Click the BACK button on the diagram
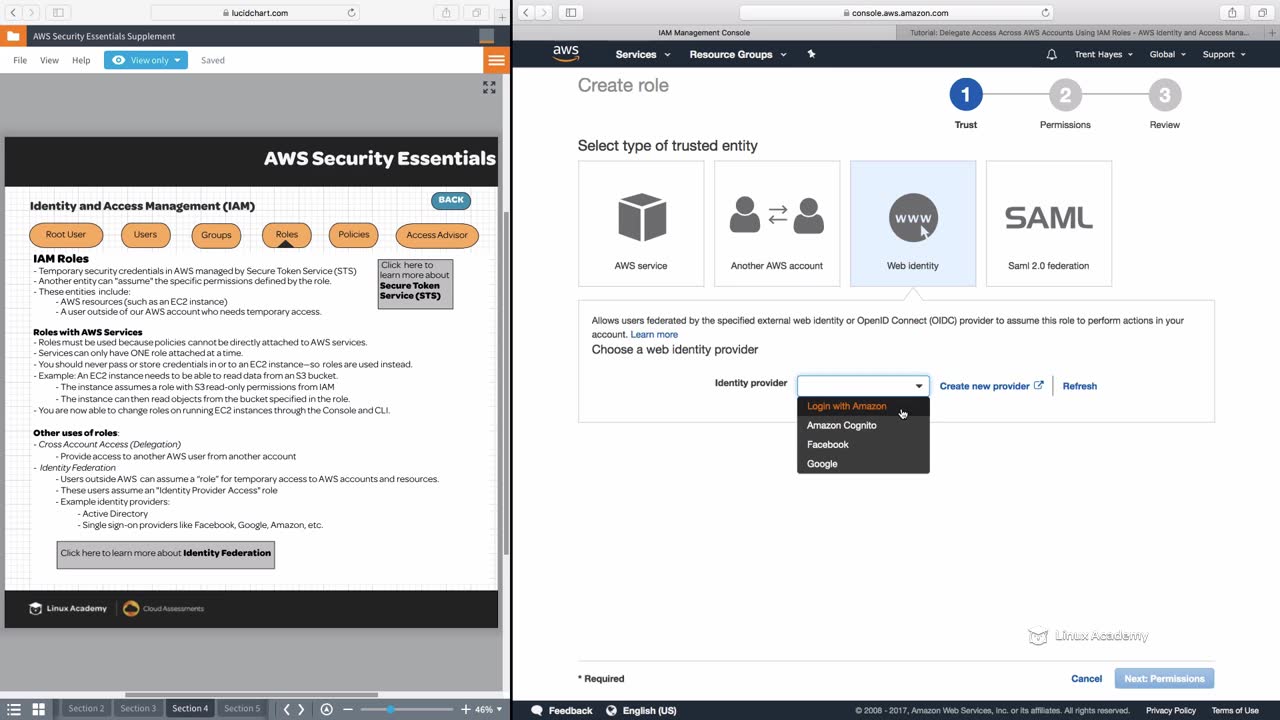Viewport: 1280px width, 720px height. (x=451, y=200)
